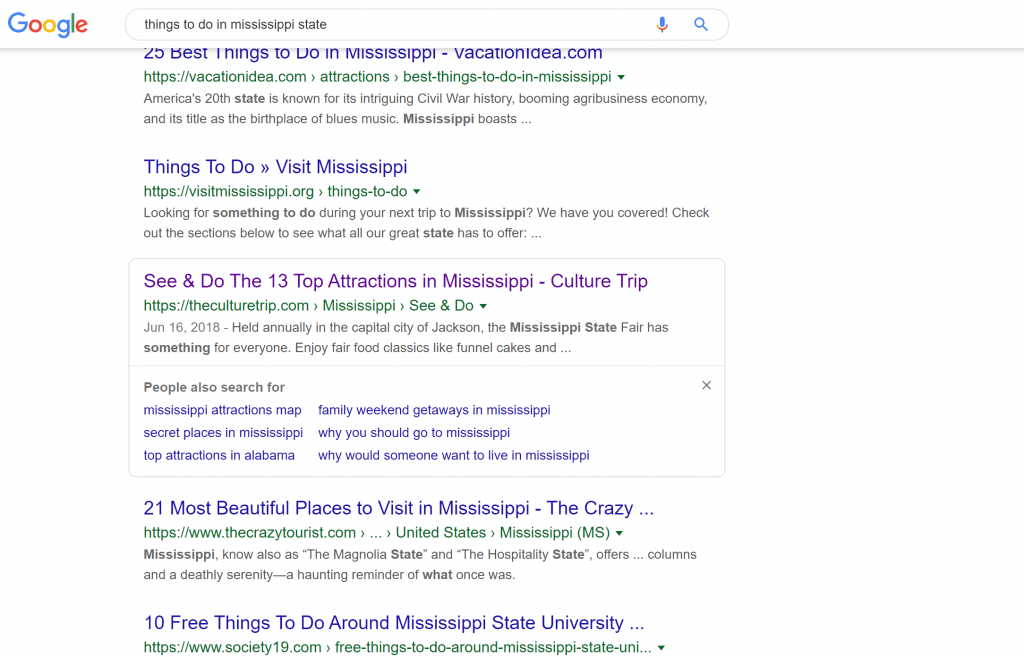Screen dimensions: 1024x657
Task: Open See & Do 13 Top Attractions result
Action: (396, 281)
